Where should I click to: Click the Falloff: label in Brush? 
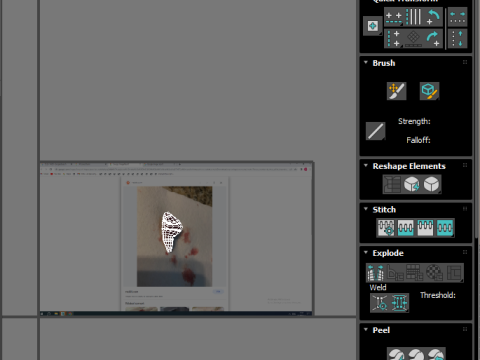[x=418, y=140]
